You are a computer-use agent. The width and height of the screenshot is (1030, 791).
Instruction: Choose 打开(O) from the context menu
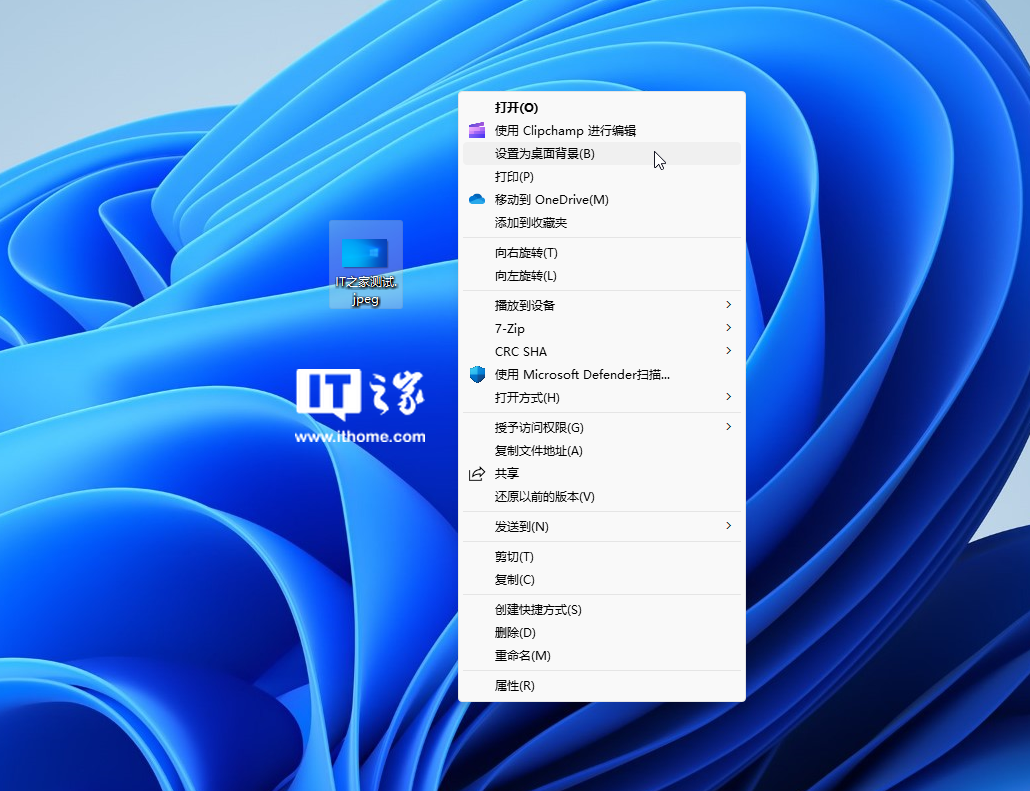pos(602,108)
